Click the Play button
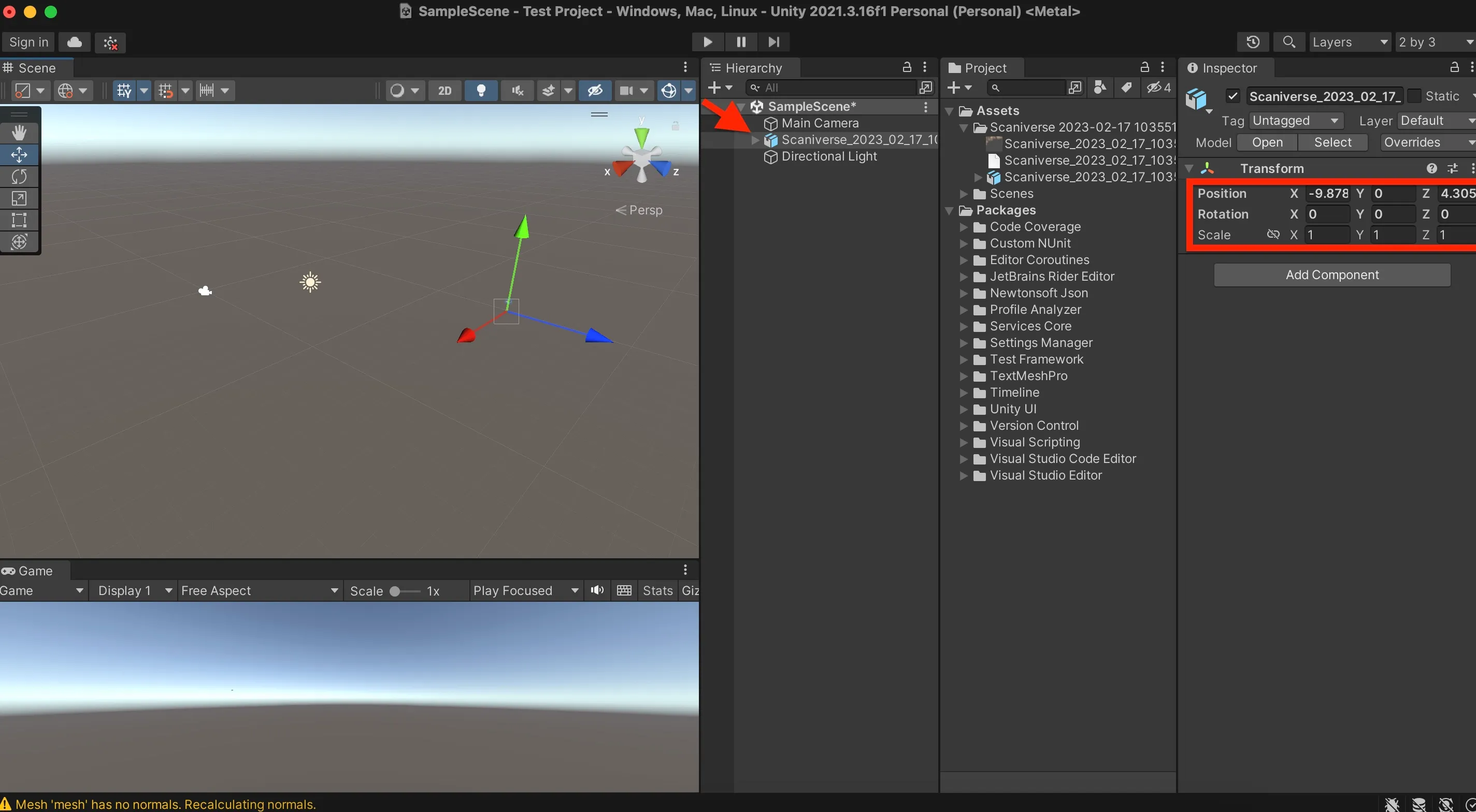 pyautogui.click(x=708, y=42)
